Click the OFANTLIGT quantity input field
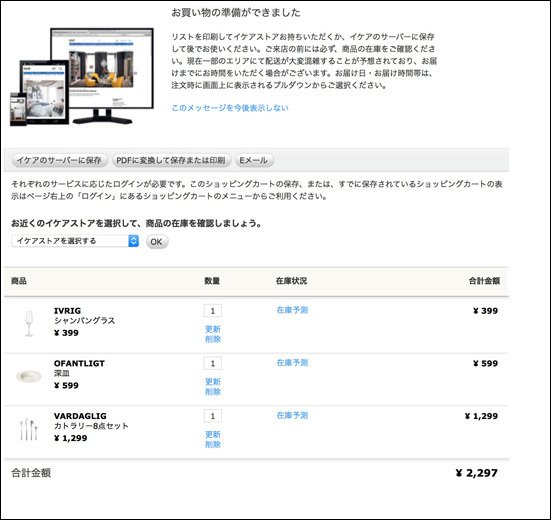Screen dimensions: 551x520 click(x=213, y=363)
